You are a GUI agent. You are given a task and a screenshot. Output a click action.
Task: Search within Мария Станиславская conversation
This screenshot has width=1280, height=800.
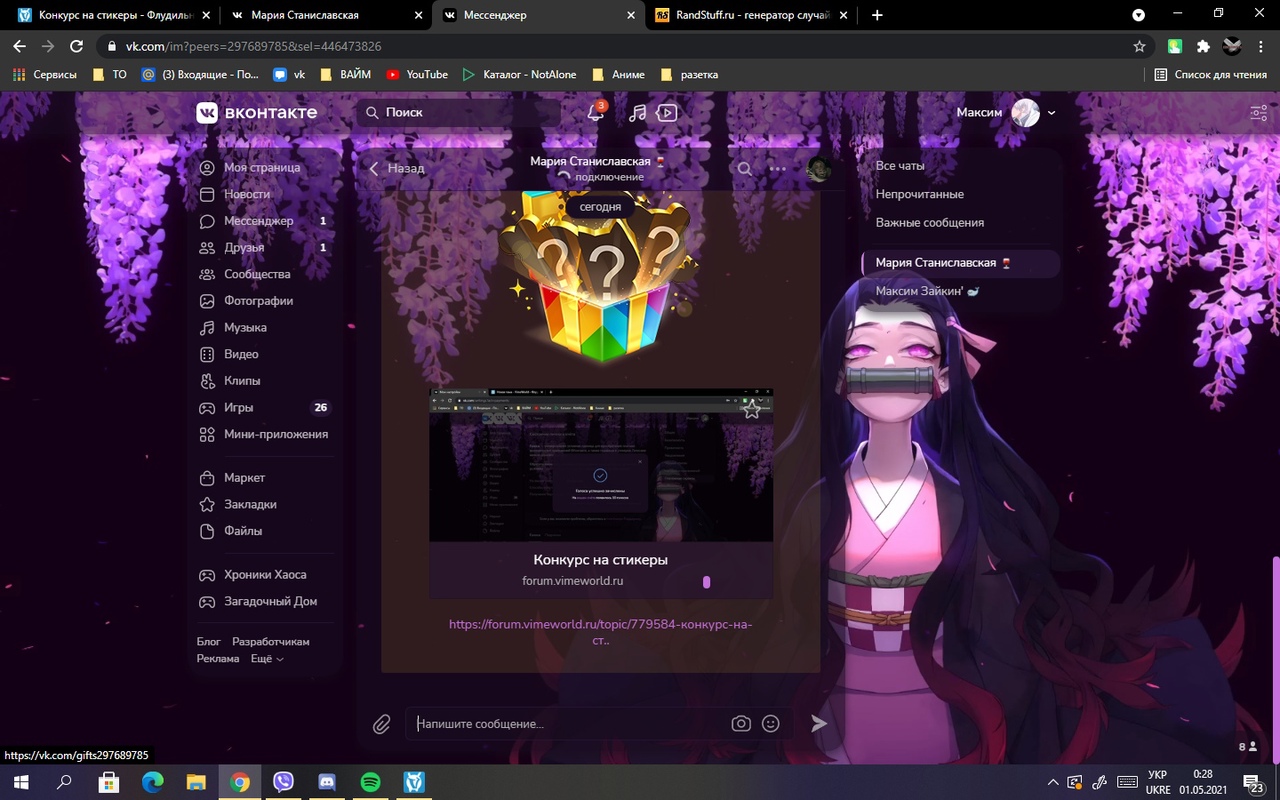(x=744, y=169)
